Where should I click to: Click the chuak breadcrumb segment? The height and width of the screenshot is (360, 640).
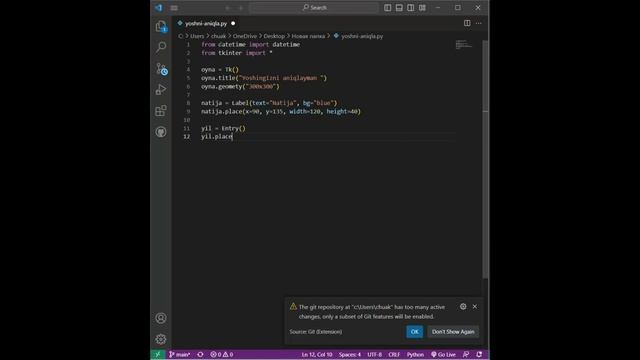pos(218,36)
